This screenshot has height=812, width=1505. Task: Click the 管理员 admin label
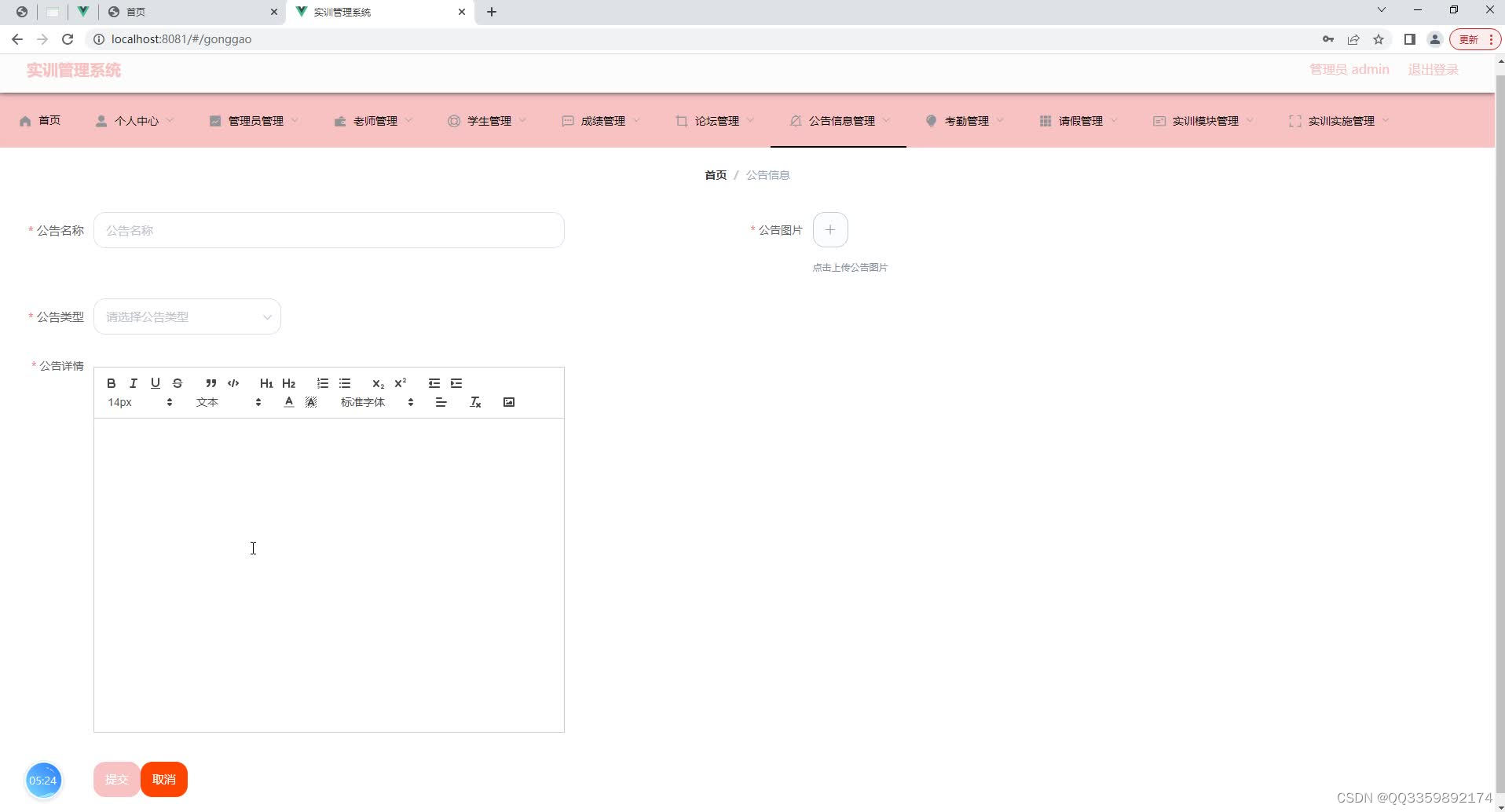tap(1349, 69)
